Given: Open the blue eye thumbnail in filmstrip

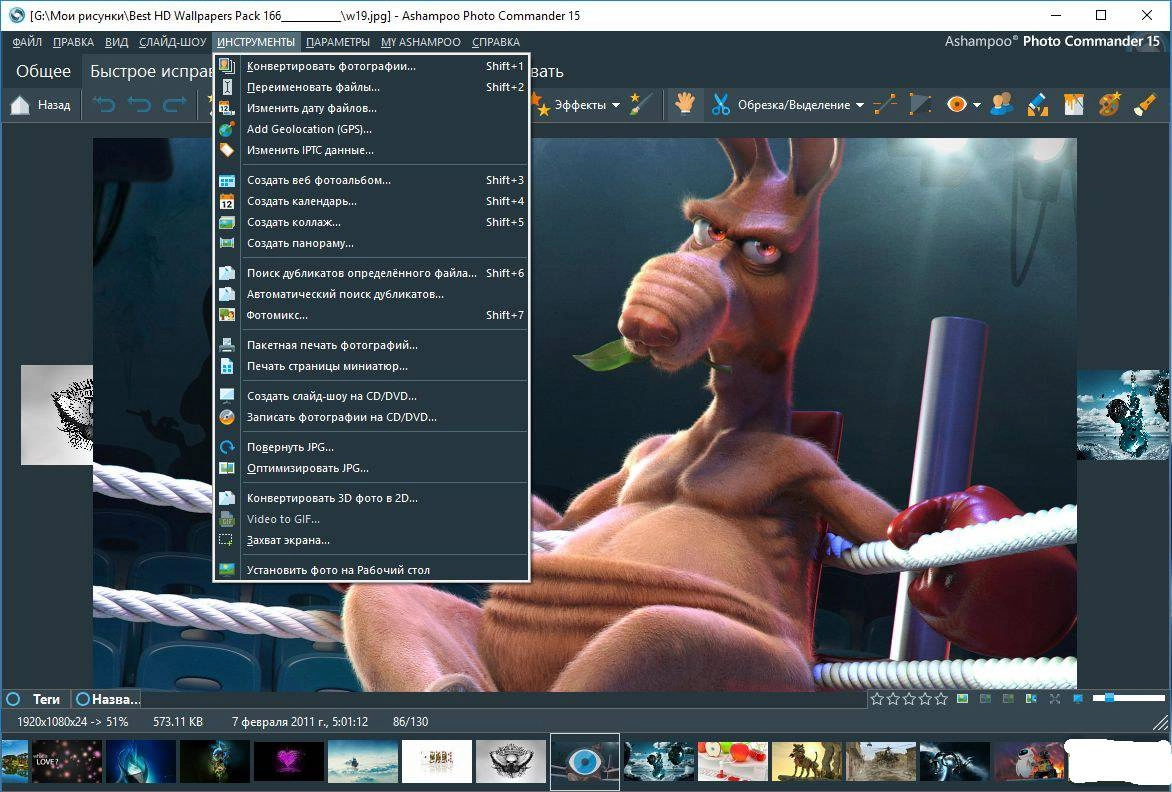Looking at the screenshot, I should (x=585, y=761).
